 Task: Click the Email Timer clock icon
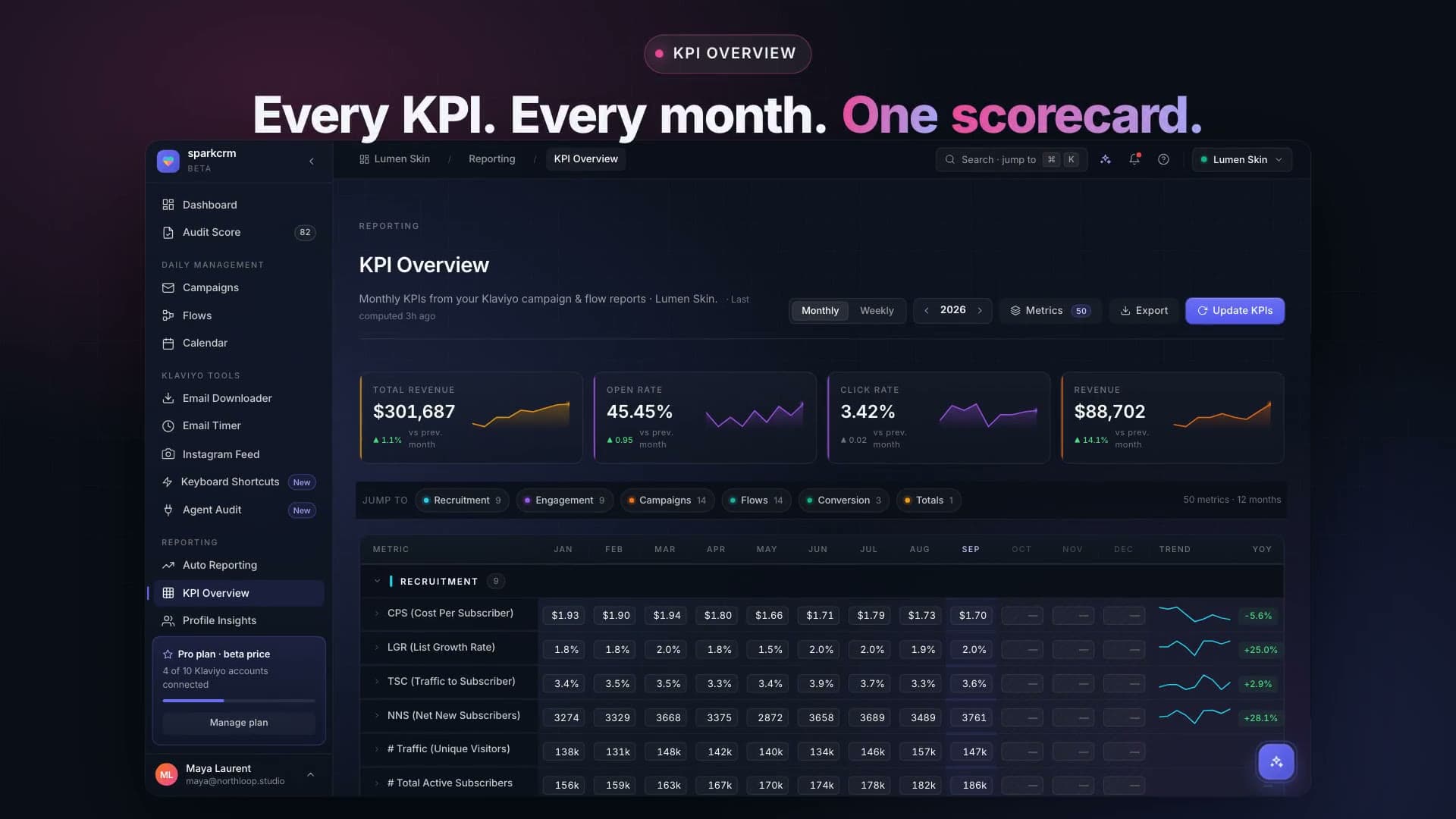click(x=168, y=426)
